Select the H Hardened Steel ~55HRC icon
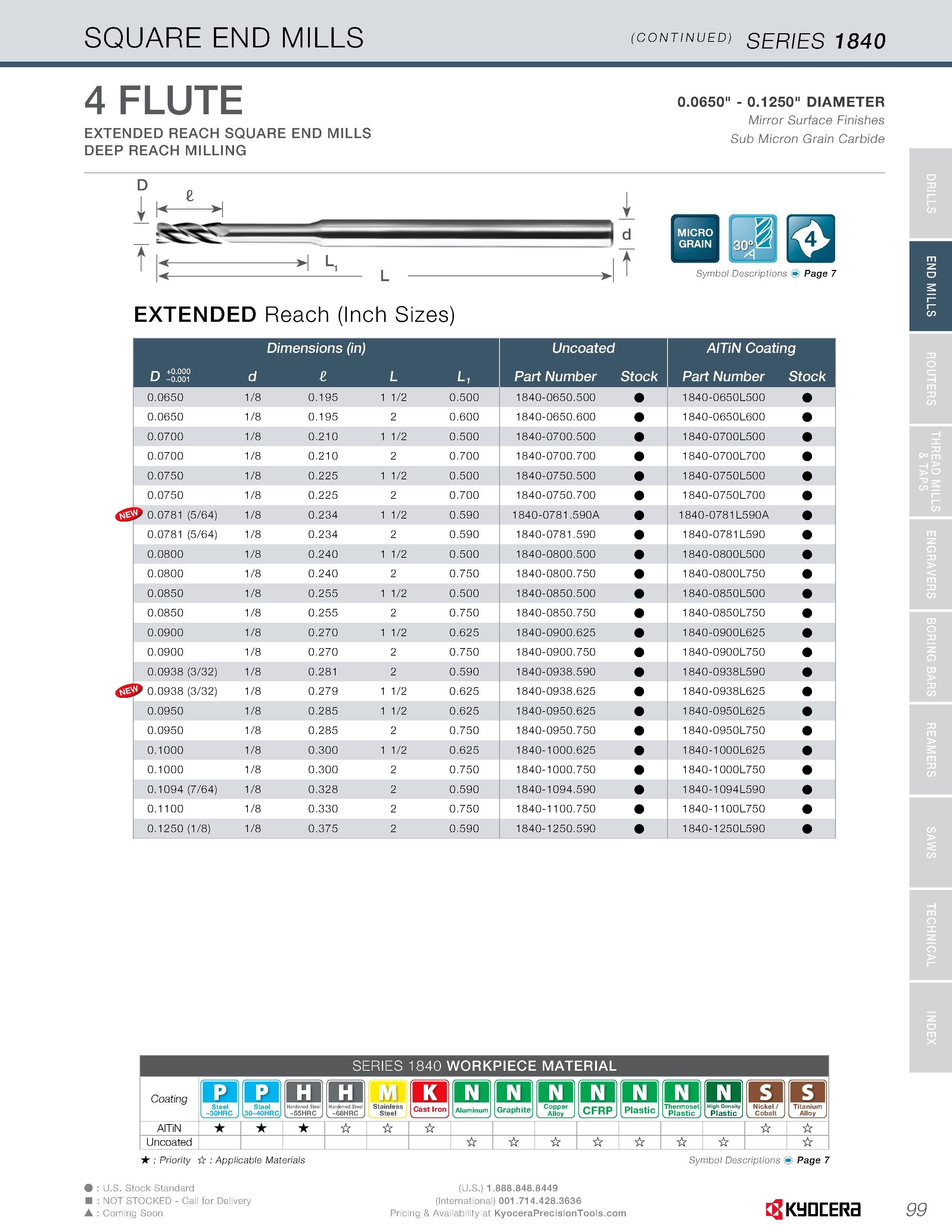The image size is (952, 1232). pos(304,1099)
